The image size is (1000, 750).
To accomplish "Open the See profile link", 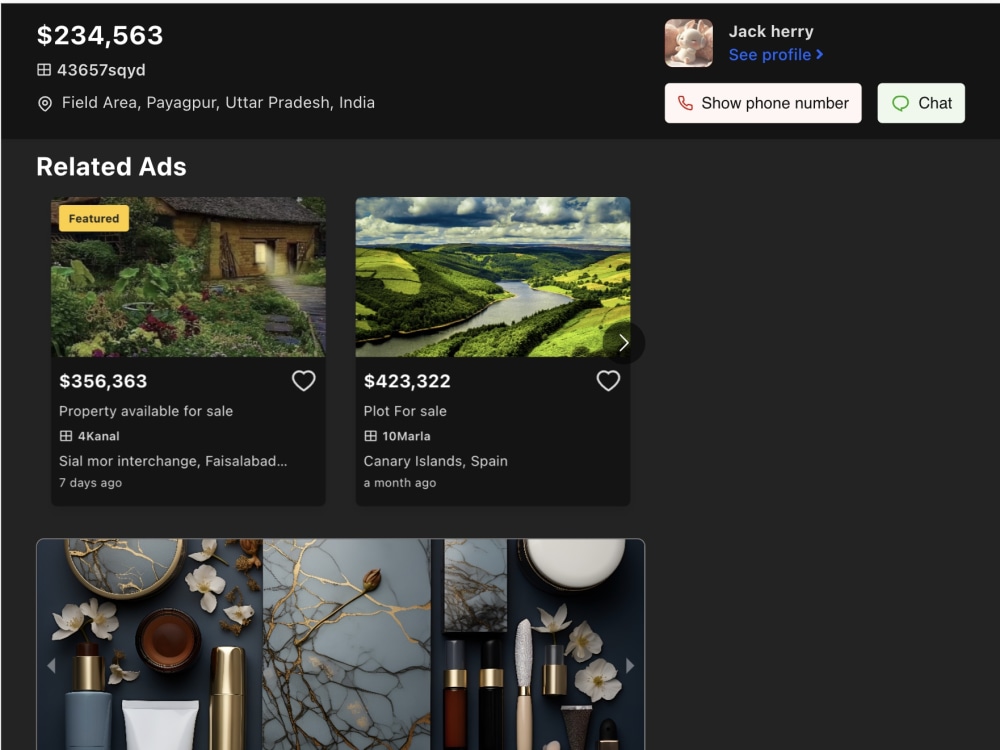I will click(x=776, y=55).
